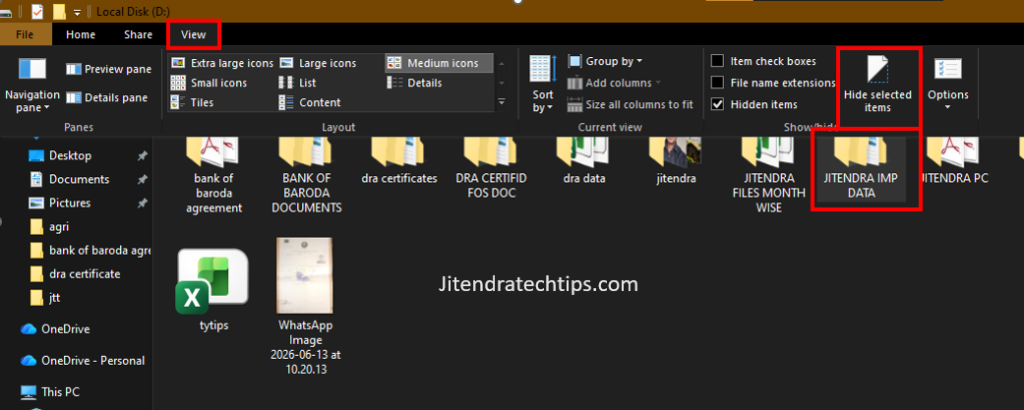Select This PC in navigation pane
This screenshot has width=1024, height=410.
(51, 392)
